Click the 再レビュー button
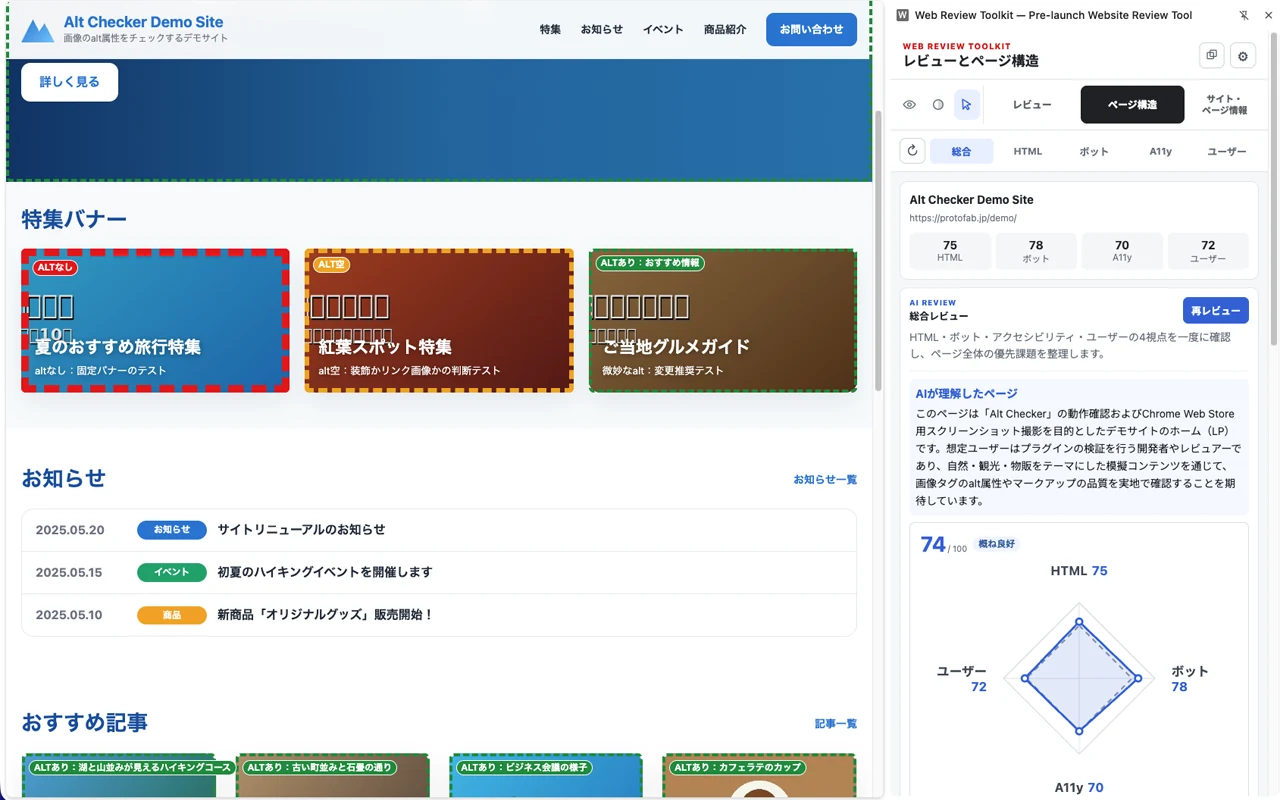The height and width of the screenshot is (800, 1280). 1215,311
